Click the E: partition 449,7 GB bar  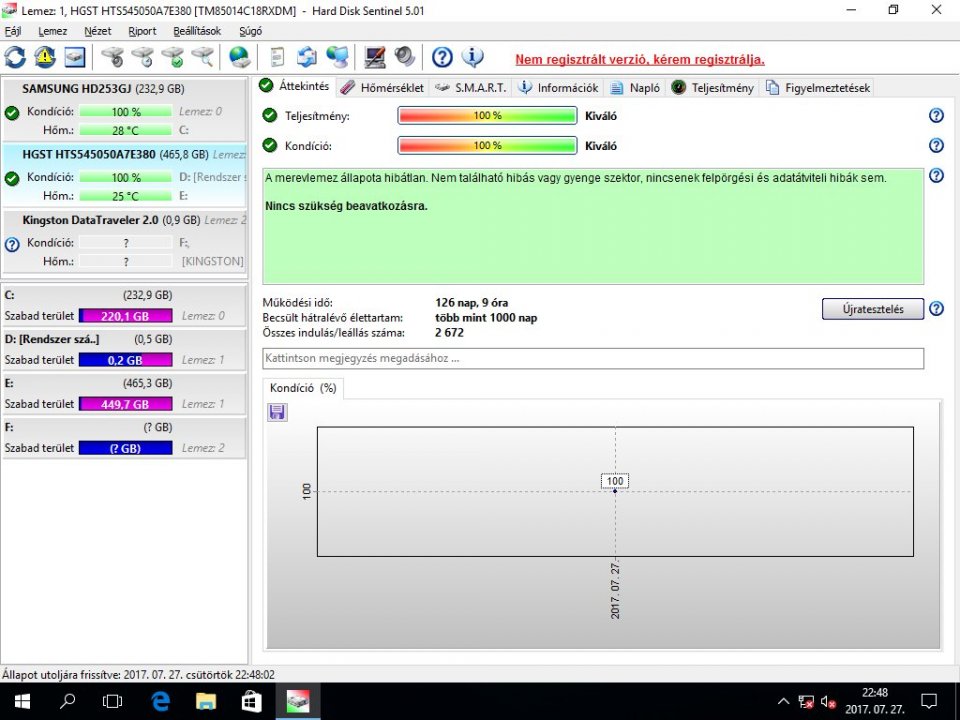coord(126,404)
